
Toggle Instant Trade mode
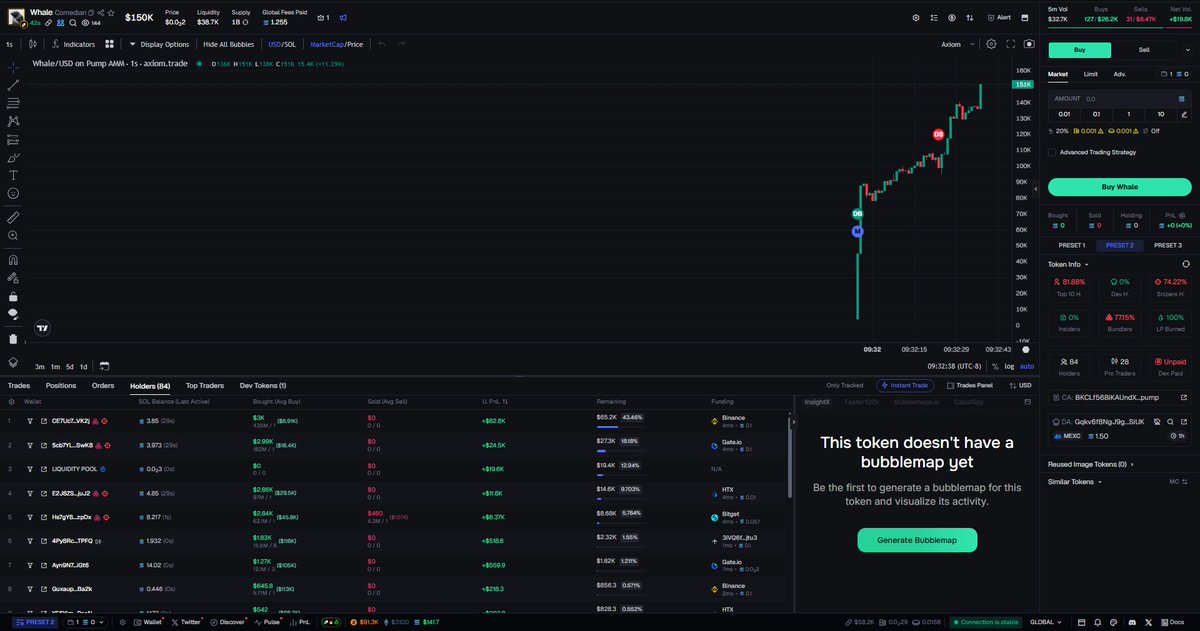click(x=904, y=385)
